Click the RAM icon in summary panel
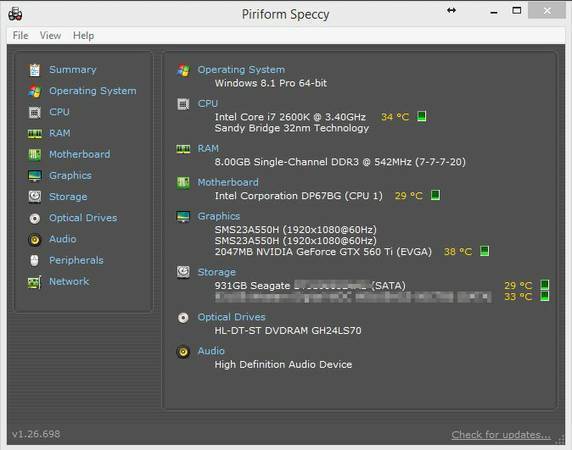This screenshot has width=572, height=450. tap(183, 149)
